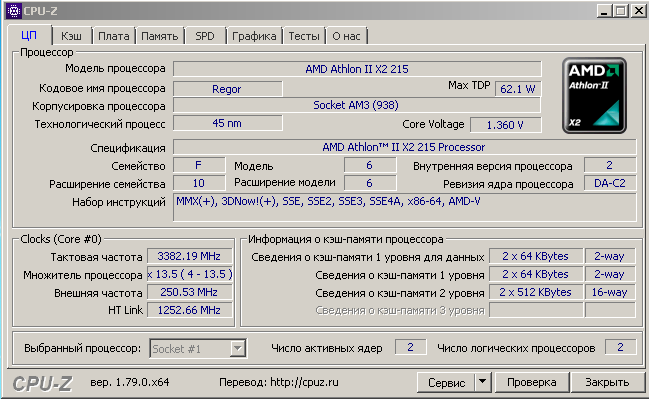This screenshot has height=399, width=649.
Task: Click the Проверка button
Action: click(531, 382)
